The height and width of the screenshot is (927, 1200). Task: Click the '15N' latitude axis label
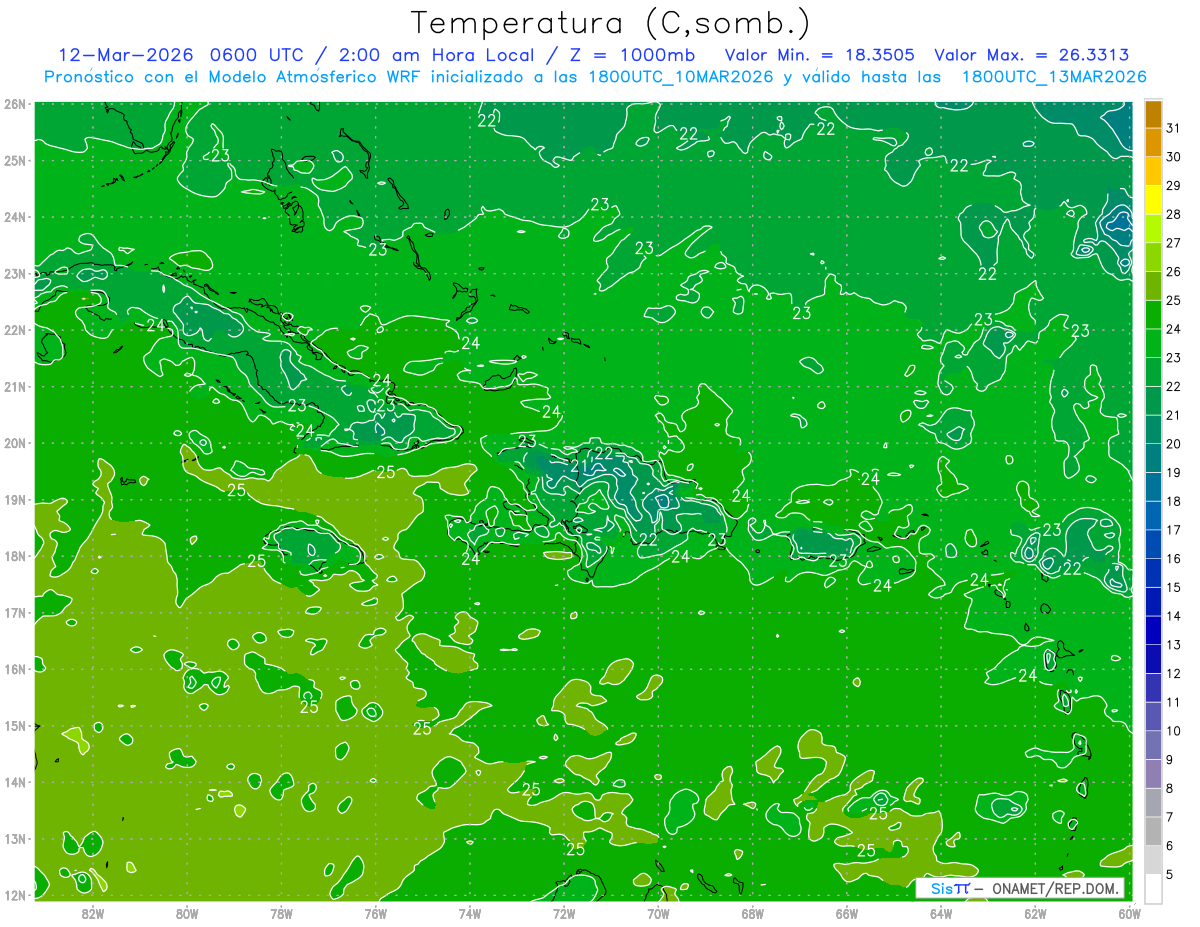point(15,725)
